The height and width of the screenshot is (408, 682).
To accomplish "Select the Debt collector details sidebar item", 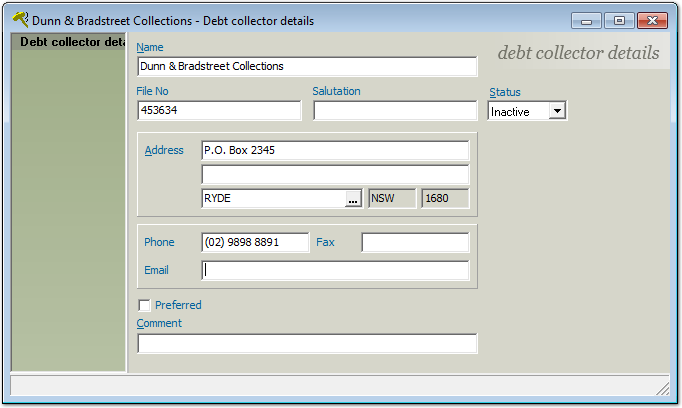I will [x=70, y=42].
